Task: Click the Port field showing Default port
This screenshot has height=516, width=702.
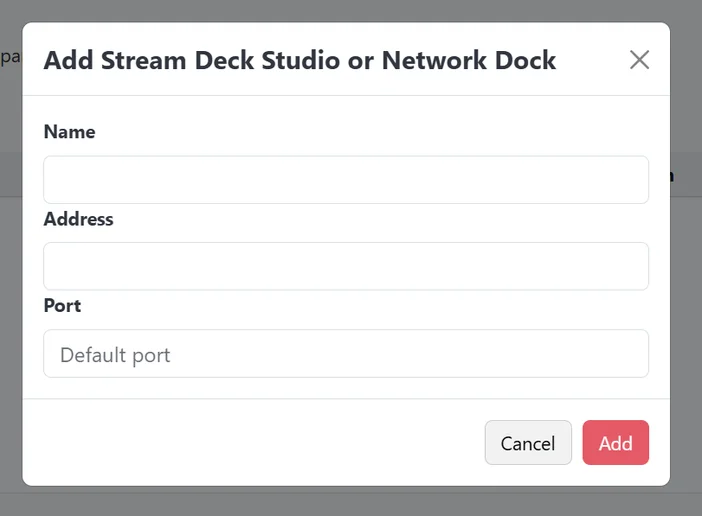Action: point(346,354)
